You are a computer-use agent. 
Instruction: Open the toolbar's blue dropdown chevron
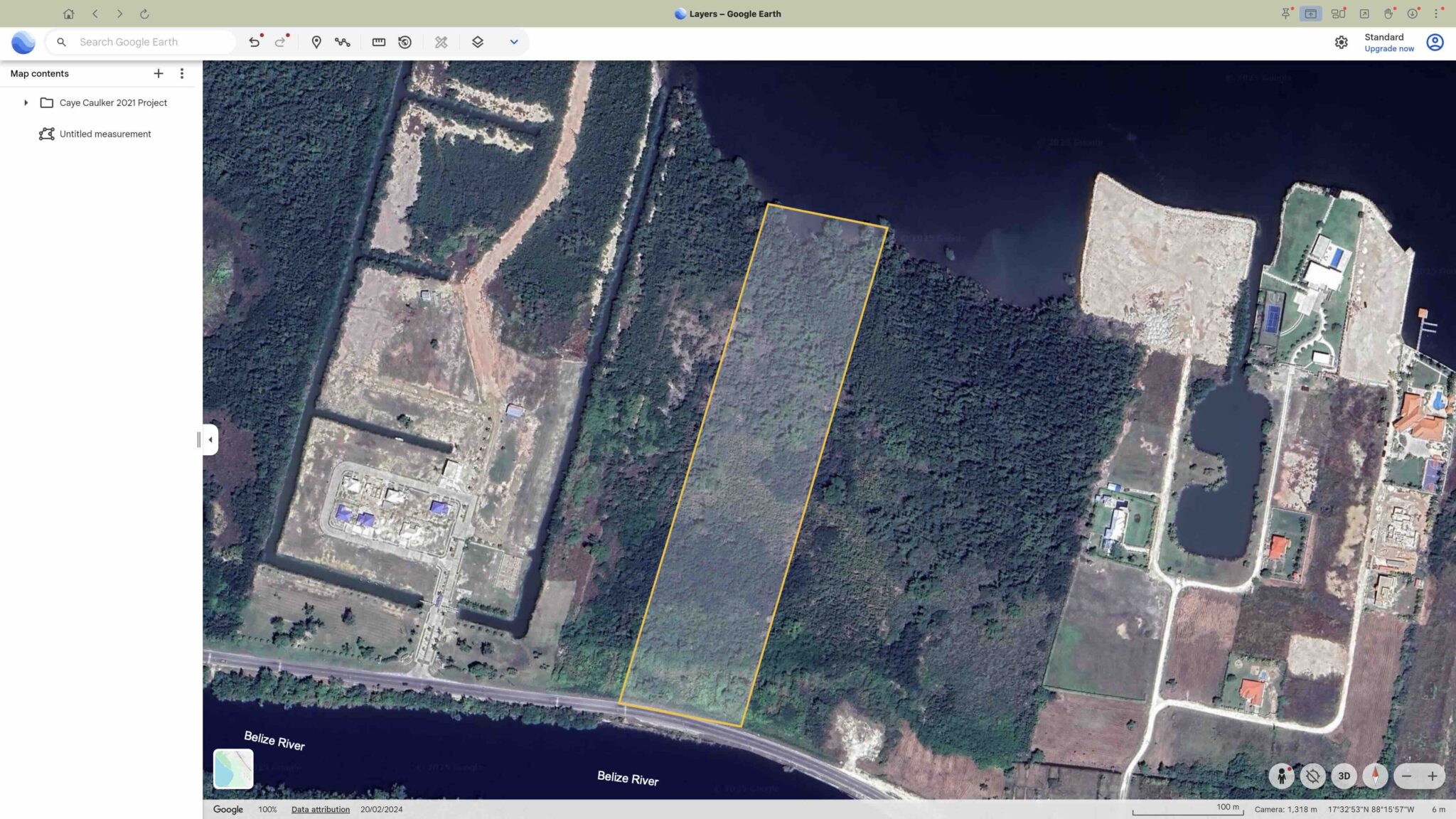pos(514,42)
